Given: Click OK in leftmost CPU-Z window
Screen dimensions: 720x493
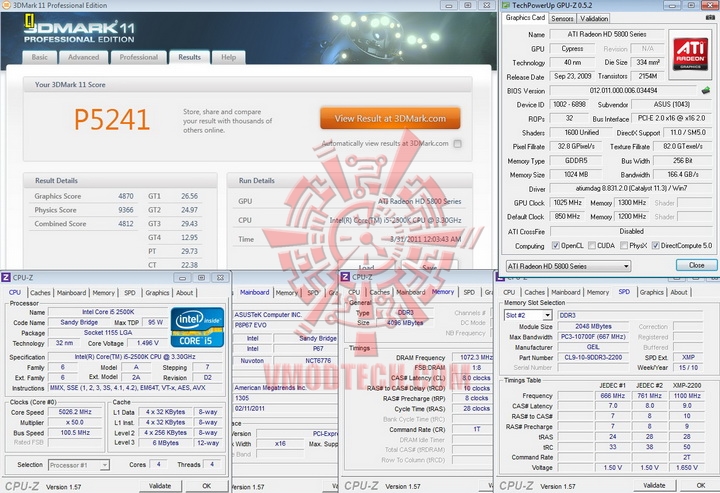Looking at the screenshot, I should tap(207, 486).
